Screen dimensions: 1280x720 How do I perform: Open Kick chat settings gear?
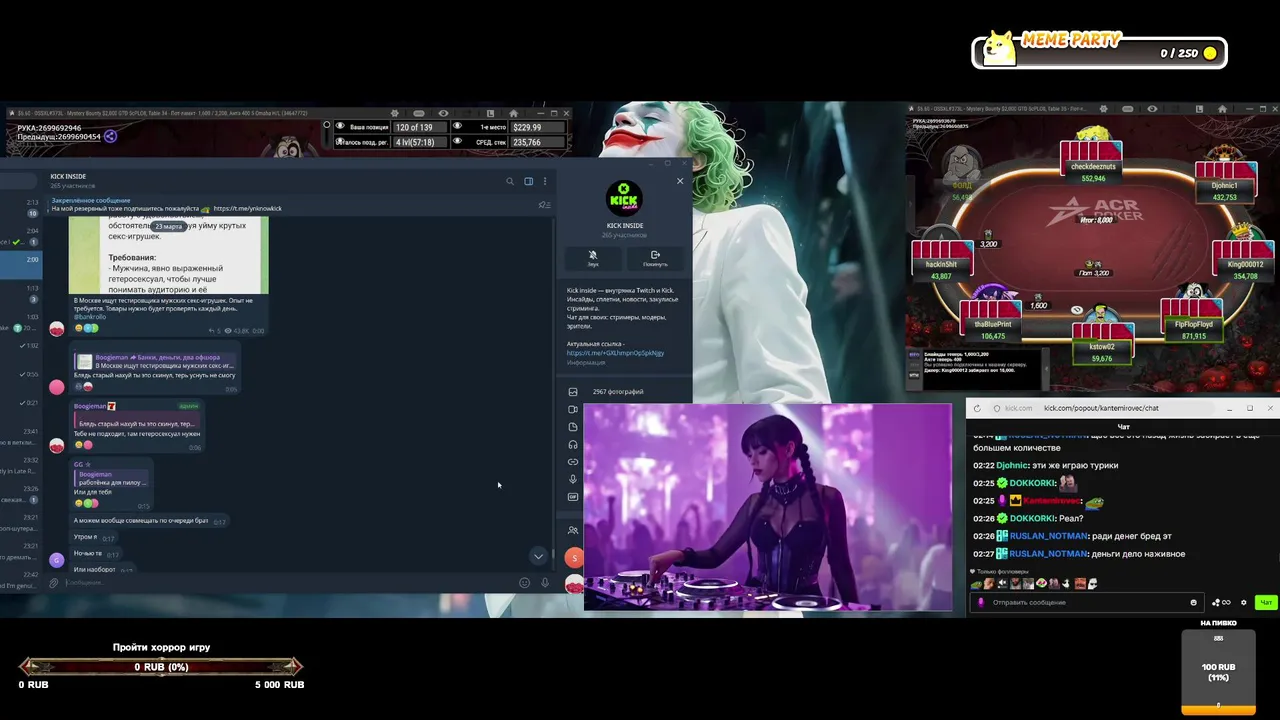coord(1244,602)
